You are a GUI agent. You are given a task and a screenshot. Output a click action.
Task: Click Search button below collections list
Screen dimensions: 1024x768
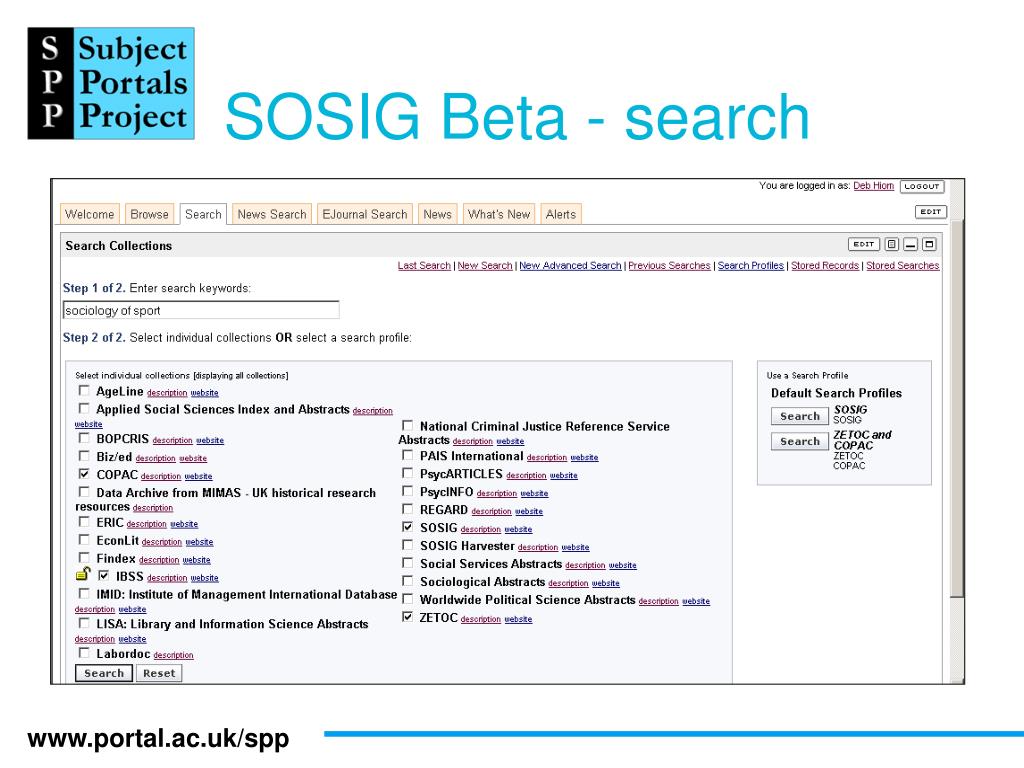[x=104, y=673]
